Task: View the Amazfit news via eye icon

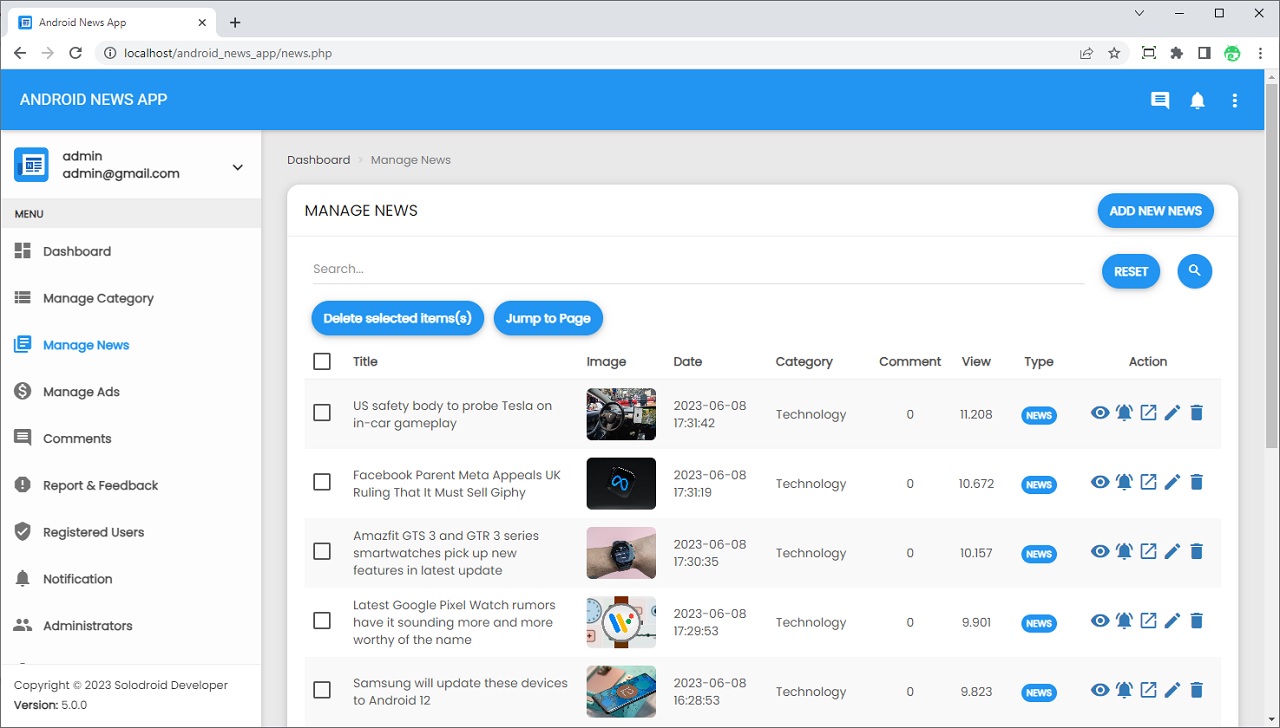Action: tap(1100, 551)
